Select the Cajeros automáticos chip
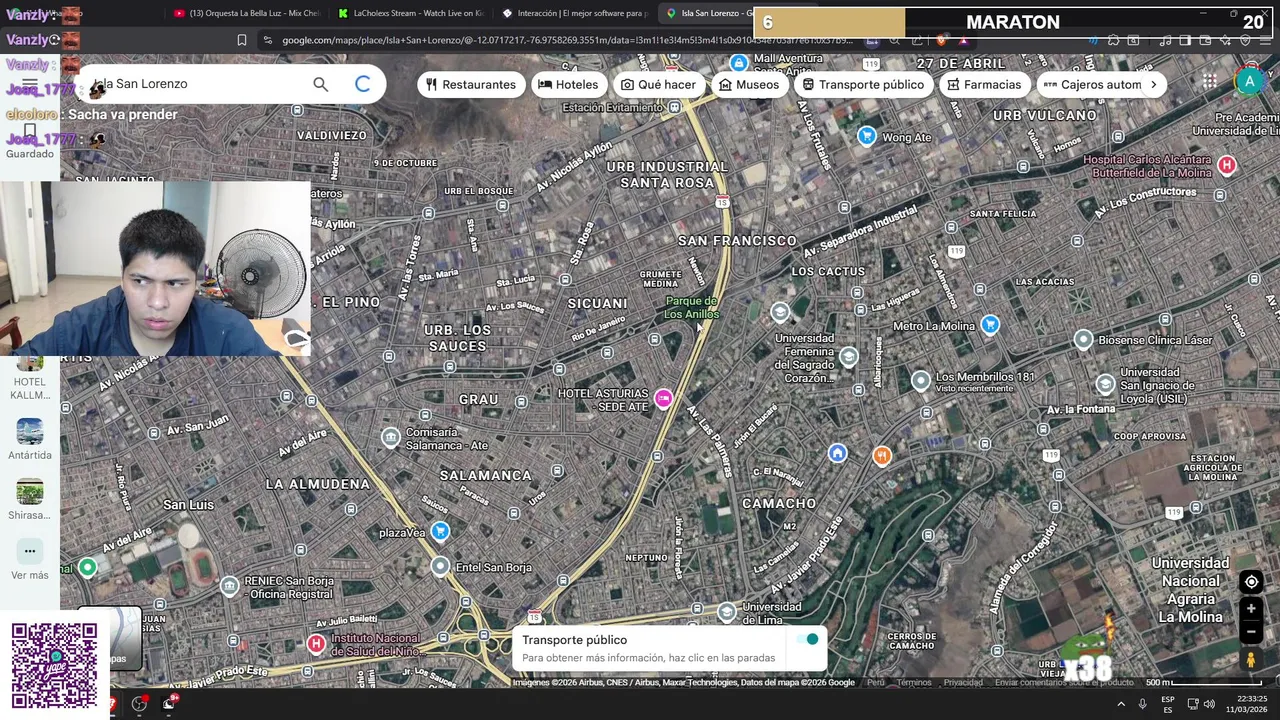This screenshot has height=720, width=1280. 1091,85
